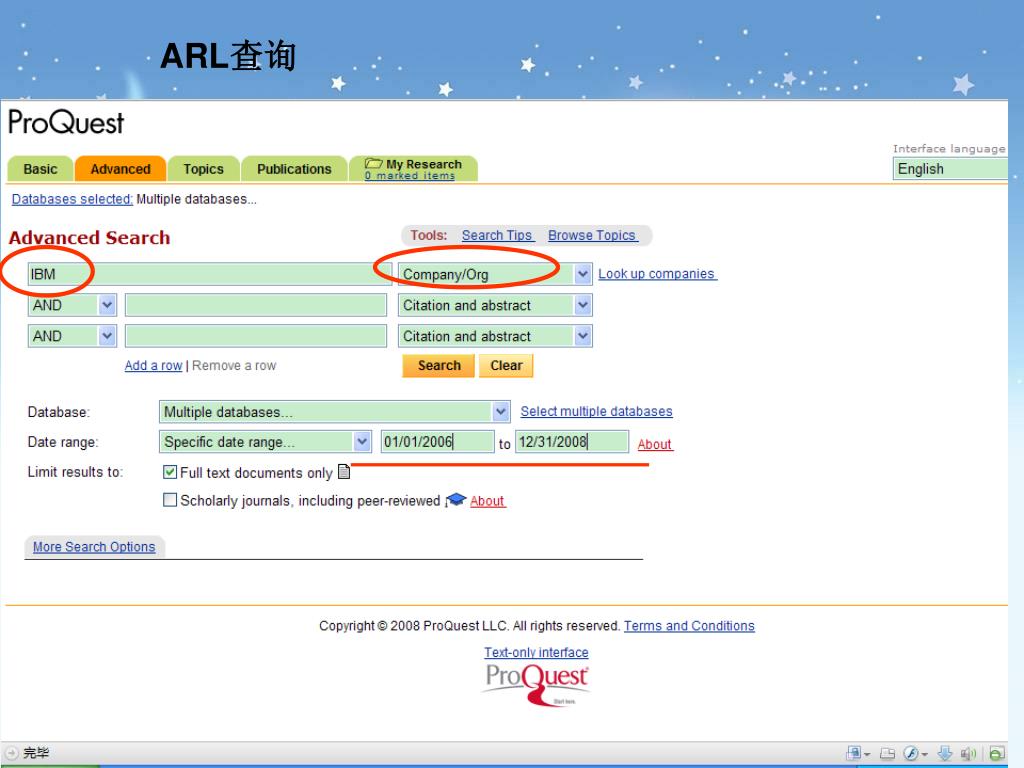Click the second row search term field
This screenshot has width=1024, height=768.
pyautogui.click(x=255, y=305)
